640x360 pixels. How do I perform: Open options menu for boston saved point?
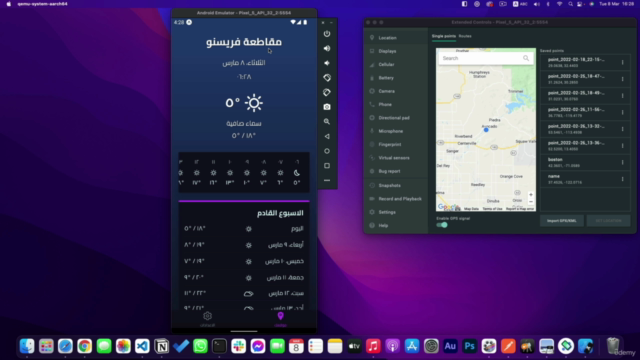622,162
